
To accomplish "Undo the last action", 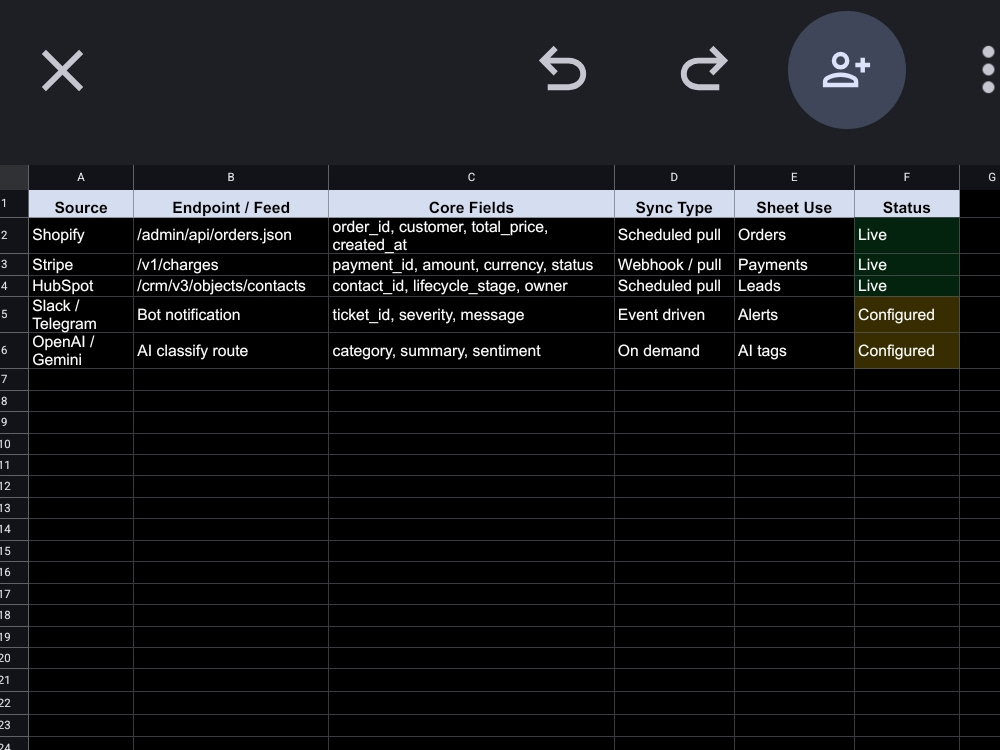I will click(x=562, y=68).
